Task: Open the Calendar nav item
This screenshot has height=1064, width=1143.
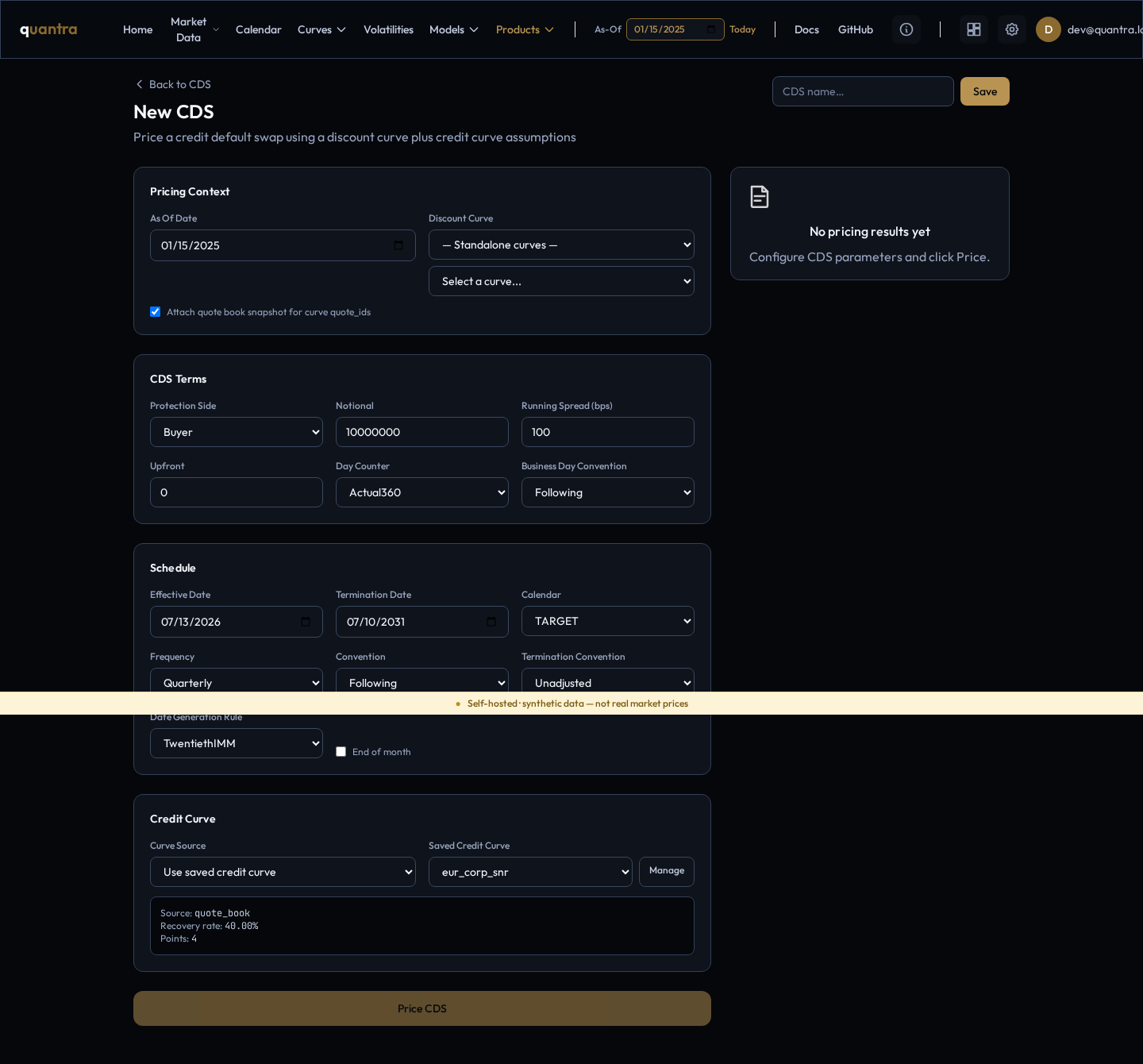Action: pos(259,29)
